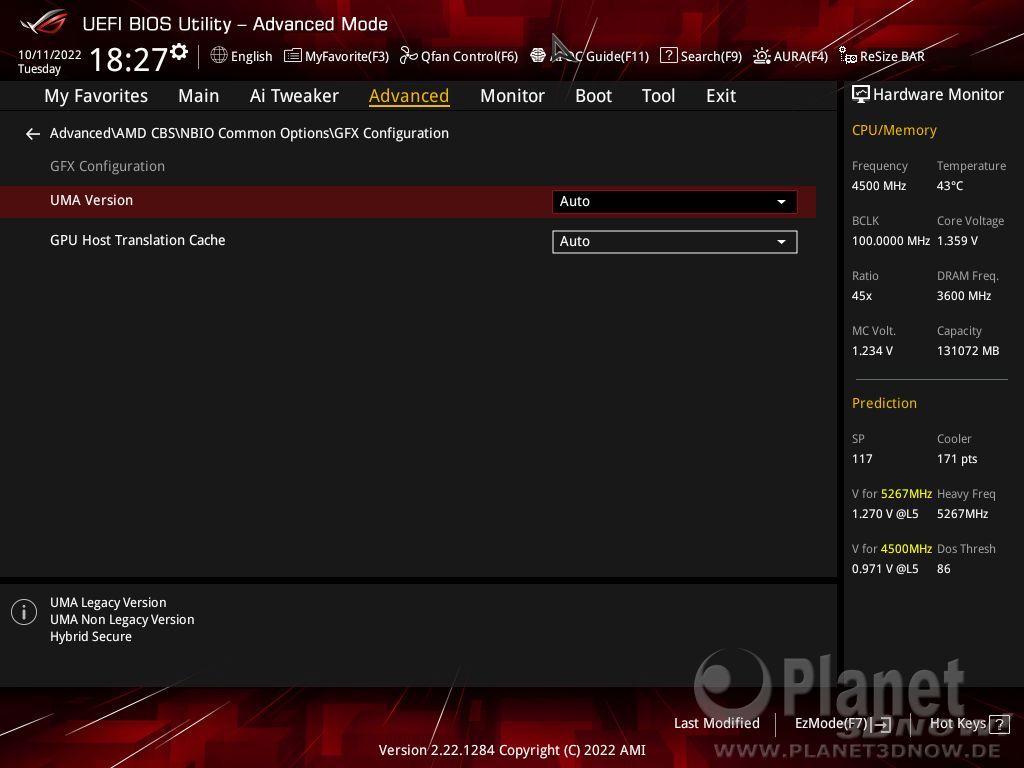Click the date 10/11/2022 Tuesday
1024x768 pixels.
coord(49,62)
